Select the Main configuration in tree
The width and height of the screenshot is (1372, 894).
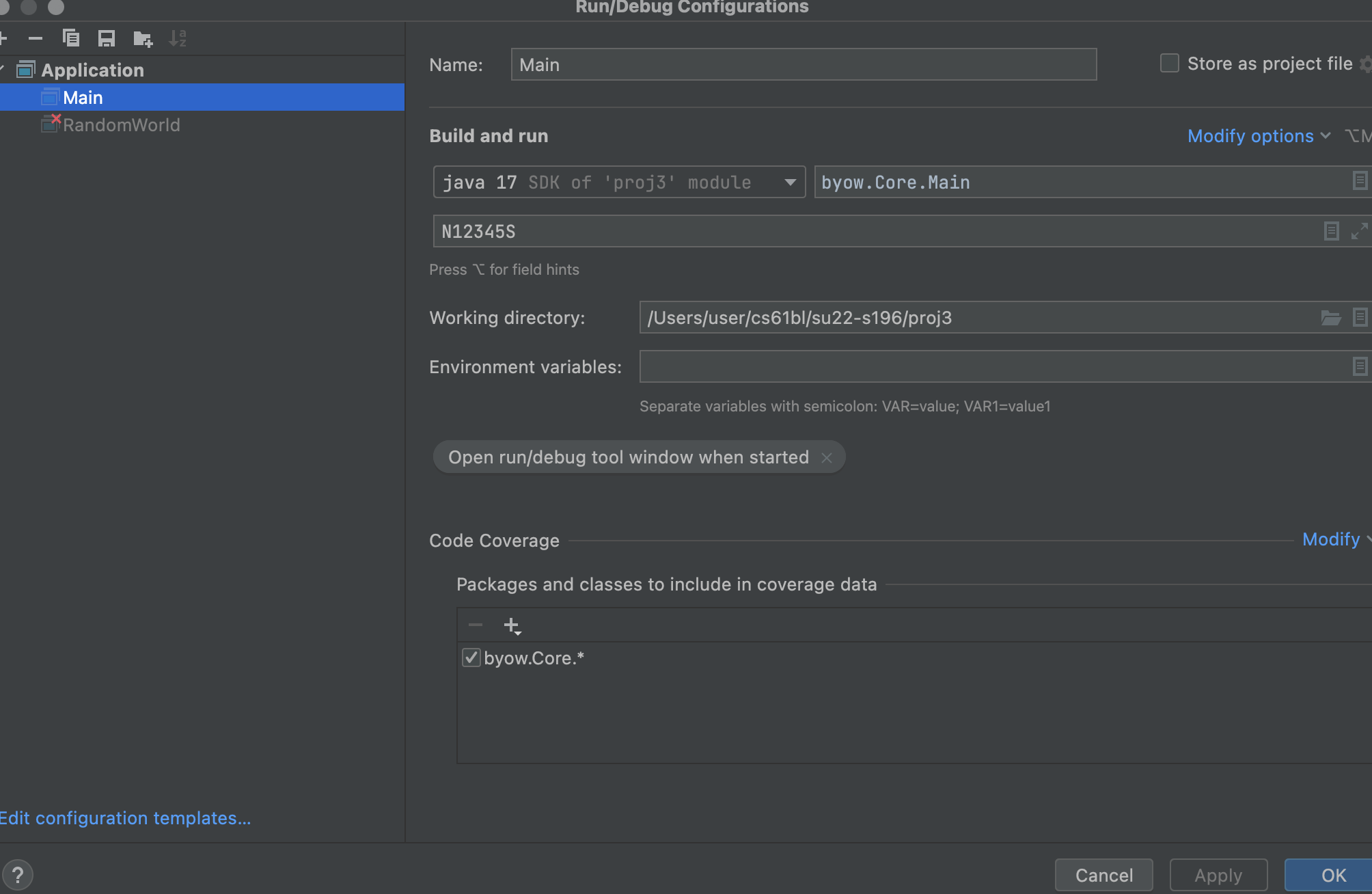coord(83,98)
